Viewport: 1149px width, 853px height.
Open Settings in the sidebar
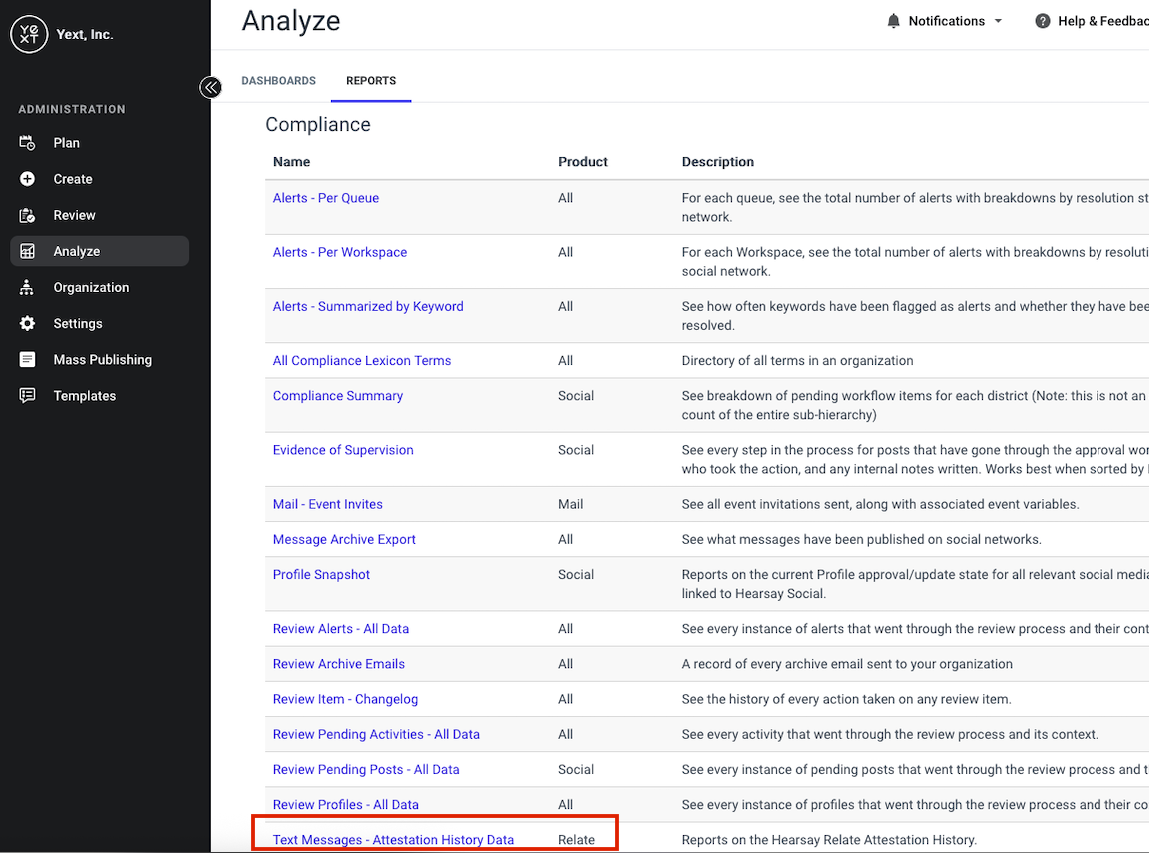(x=100, y=323)
